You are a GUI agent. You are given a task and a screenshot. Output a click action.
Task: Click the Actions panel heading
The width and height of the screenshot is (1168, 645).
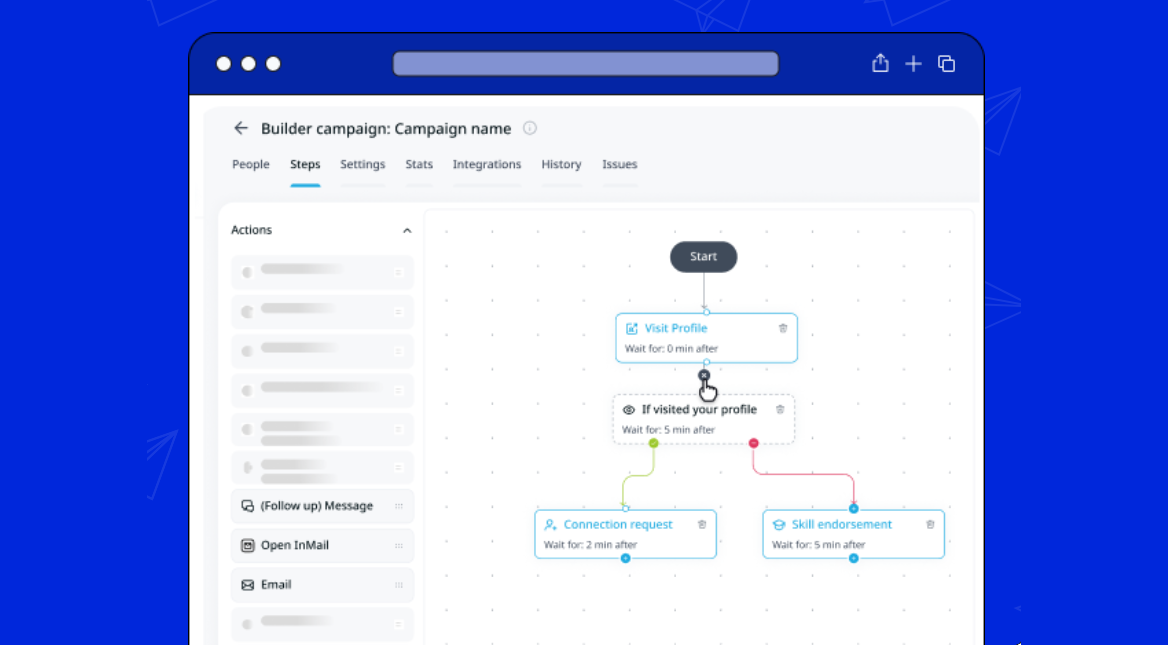[x=251, y=230]
